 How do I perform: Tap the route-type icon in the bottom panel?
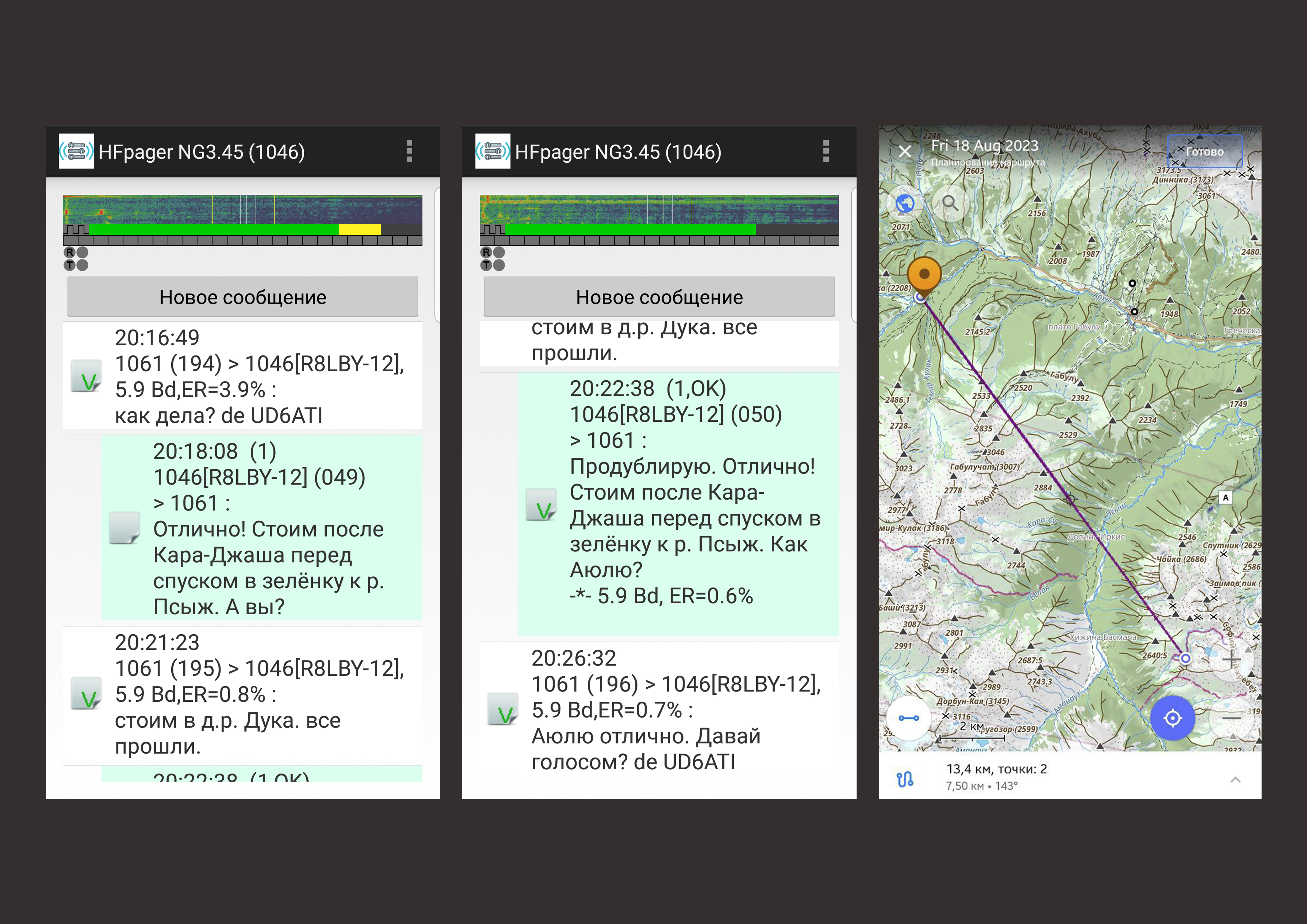(905, 779)
